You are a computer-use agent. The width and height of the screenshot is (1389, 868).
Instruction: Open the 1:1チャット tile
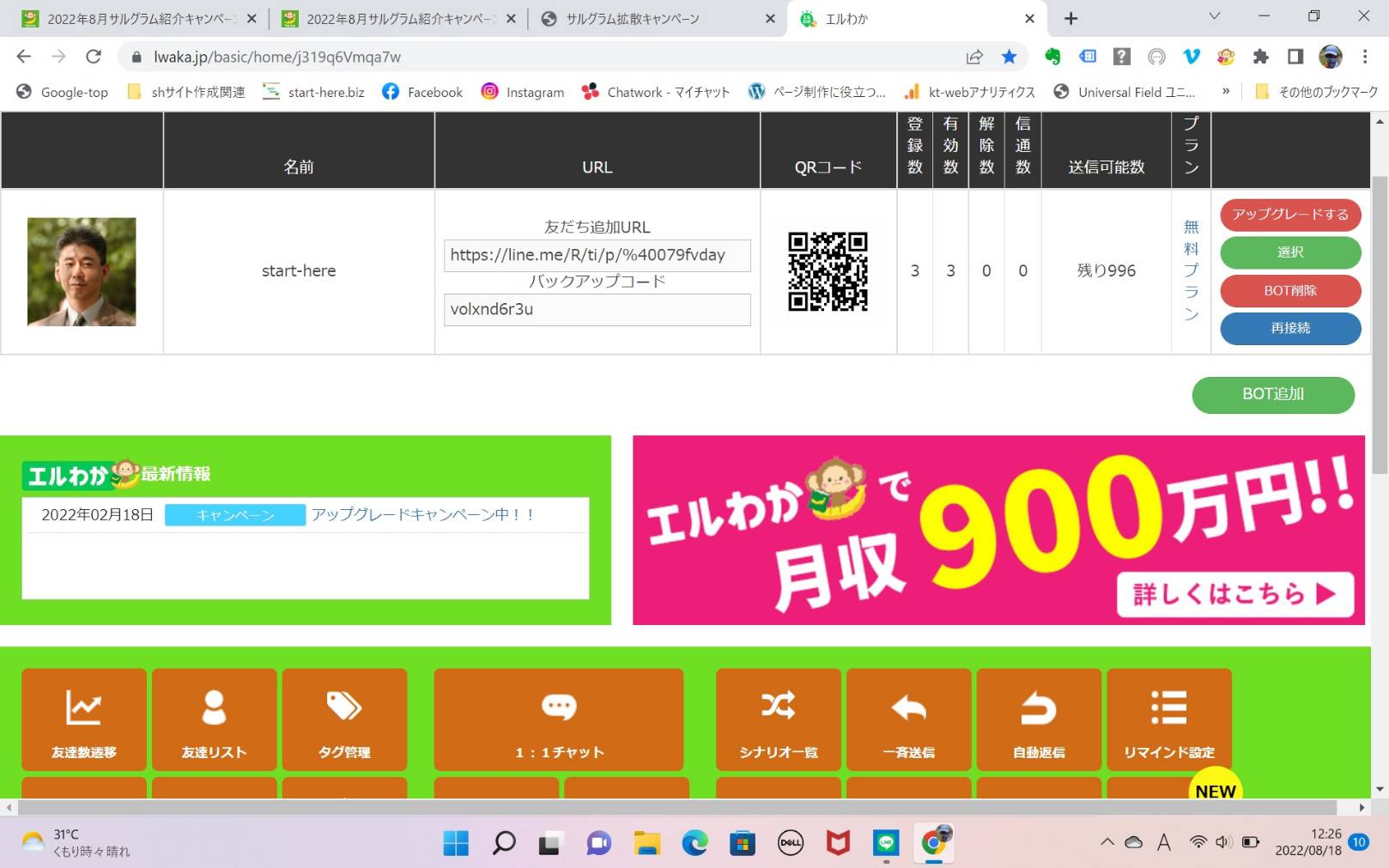pyautogui.click(x=559, y=719)
